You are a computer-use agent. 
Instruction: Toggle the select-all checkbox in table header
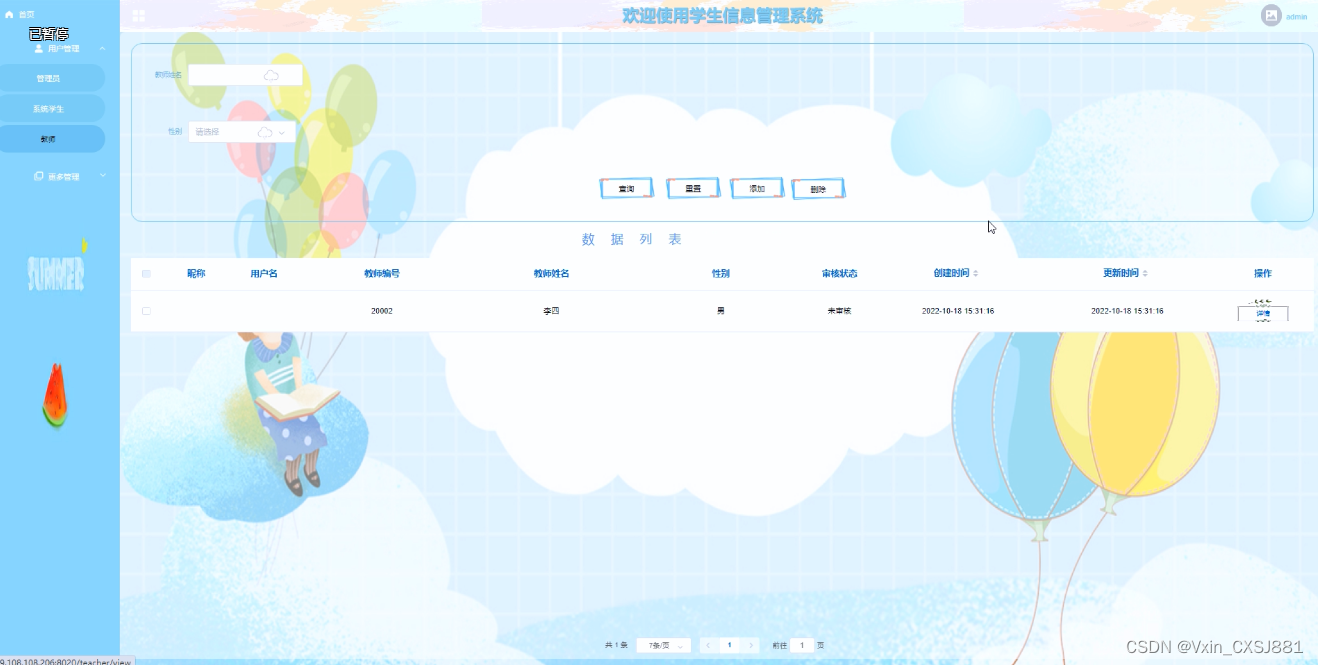click(146, 273)
